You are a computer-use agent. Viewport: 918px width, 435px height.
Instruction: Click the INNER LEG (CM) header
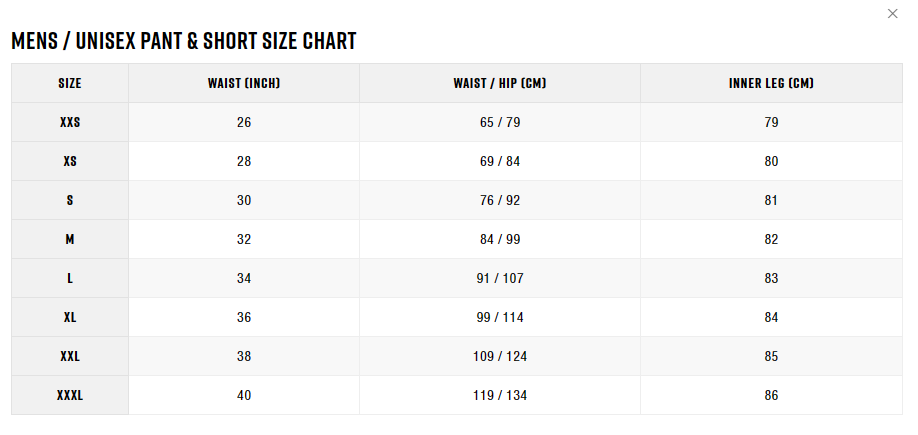tap(771, 83)
